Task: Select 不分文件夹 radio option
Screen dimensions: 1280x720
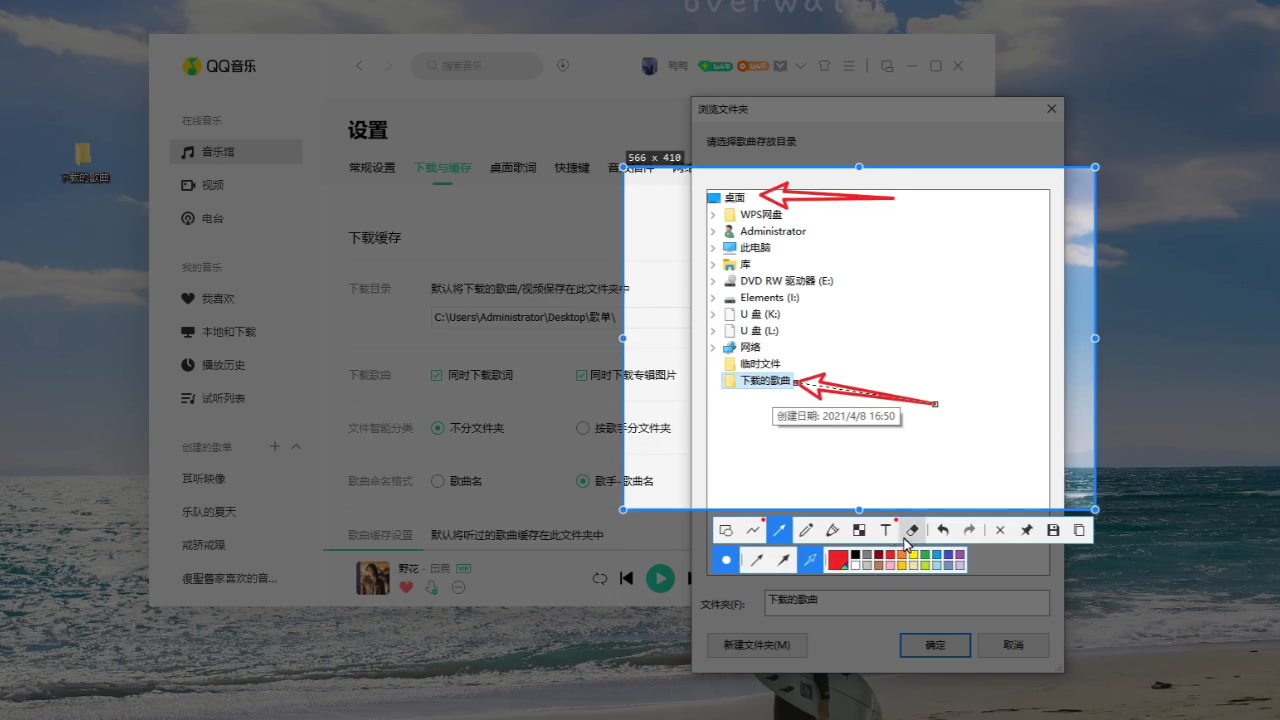Action: tap(437, 428)
